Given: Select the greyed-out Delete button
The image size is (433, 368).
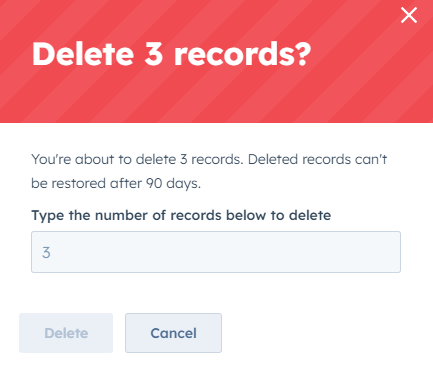Looking at the screenshot, I should pyautogui.click(x=66, y=333).
